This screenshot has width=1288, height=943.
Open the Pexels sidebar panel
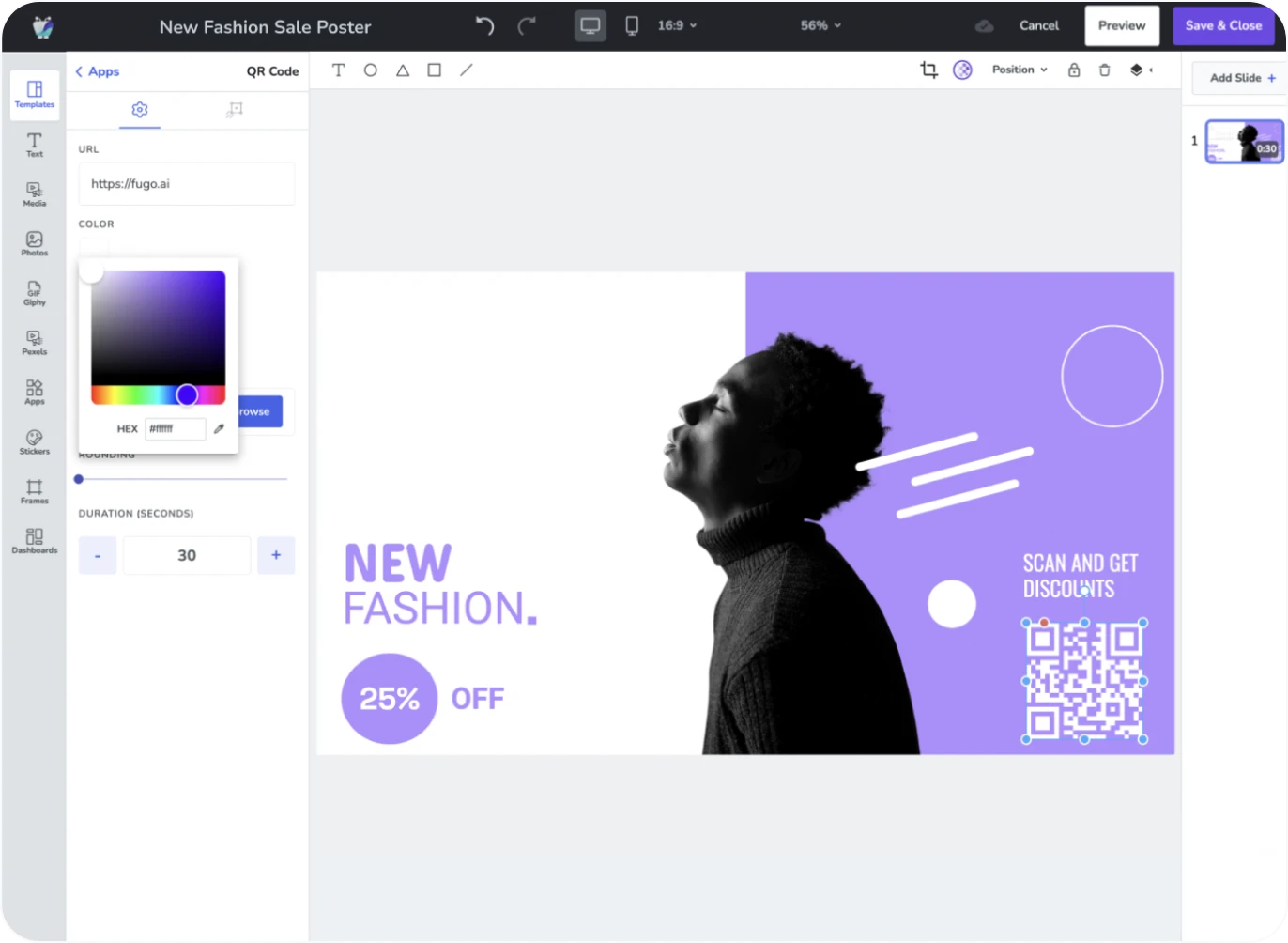coord(35,343)
